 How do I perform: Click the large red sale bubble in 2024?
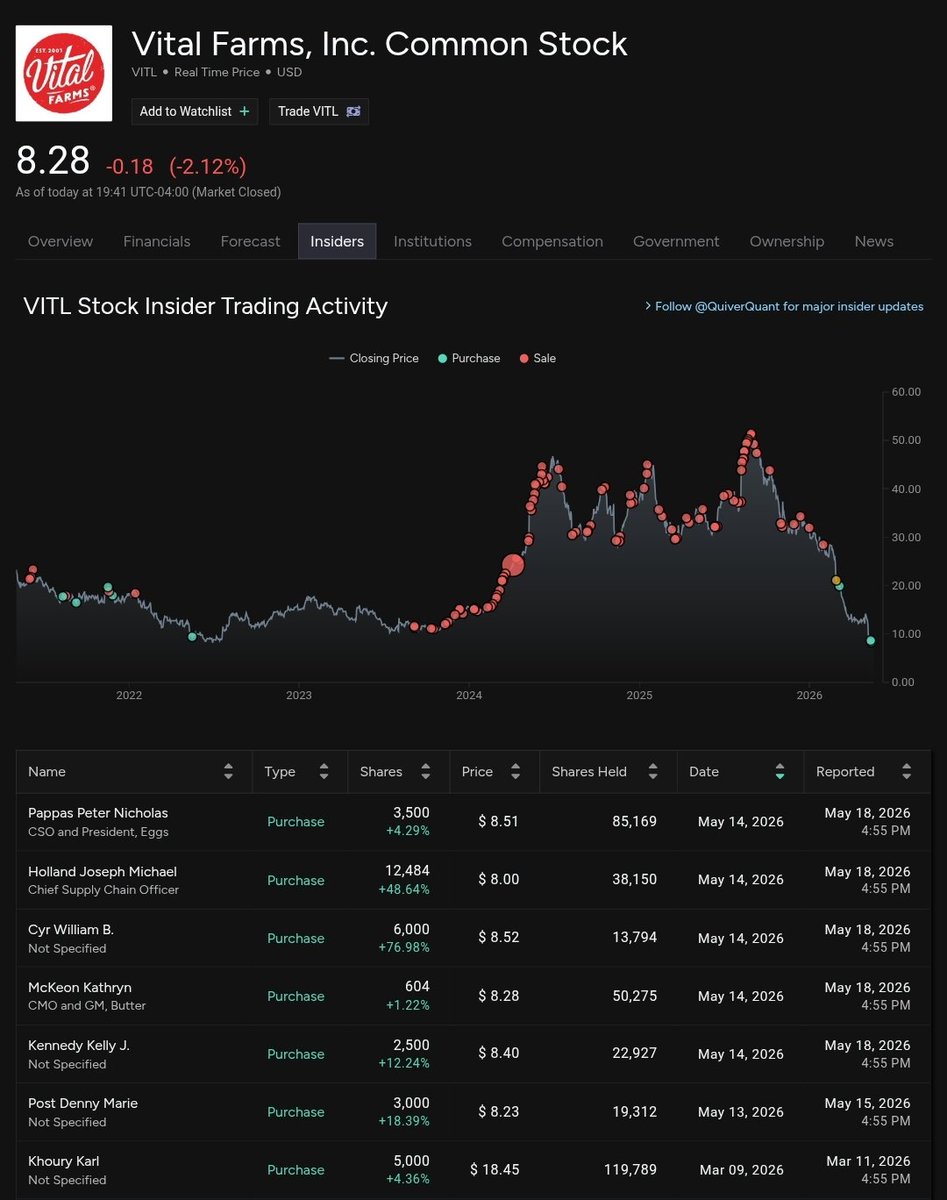tap(512, 565)
